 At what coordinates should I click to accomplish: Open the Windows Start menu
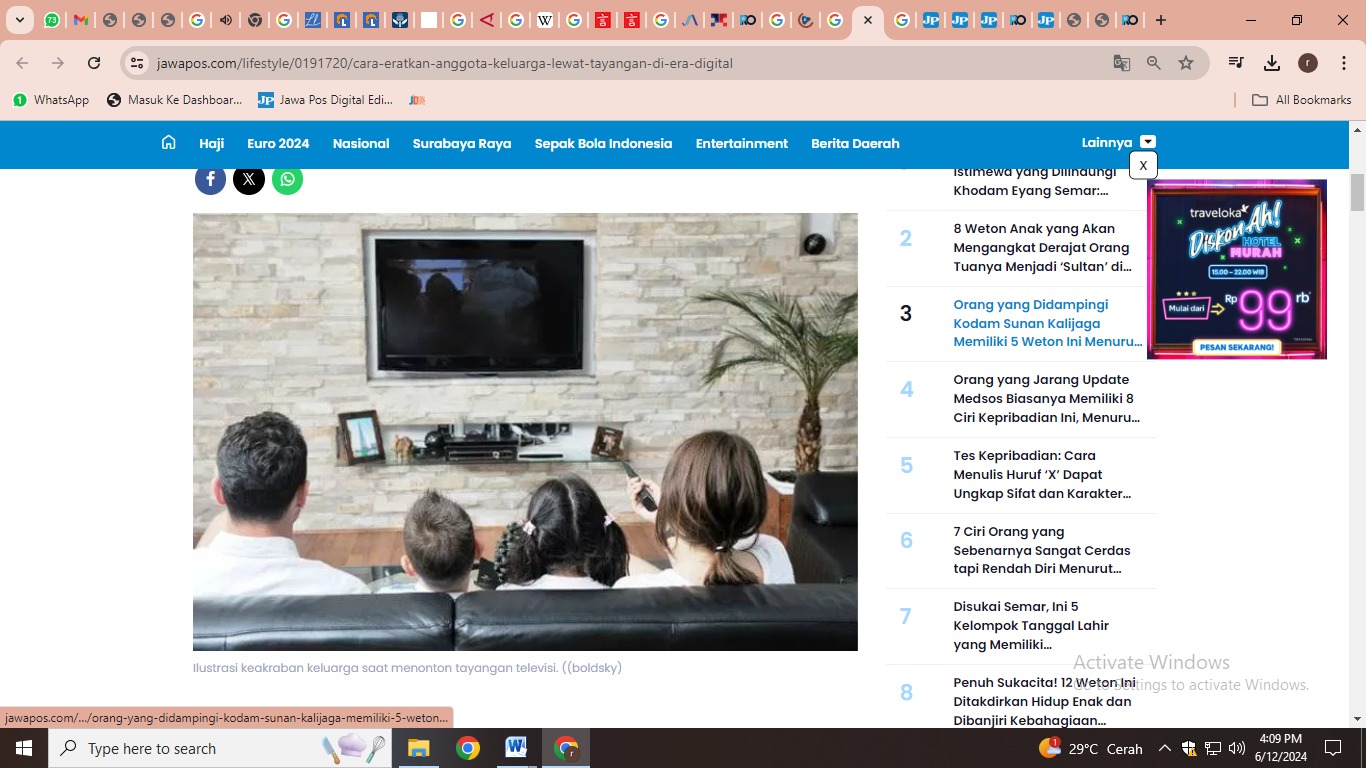coord(24,748)
